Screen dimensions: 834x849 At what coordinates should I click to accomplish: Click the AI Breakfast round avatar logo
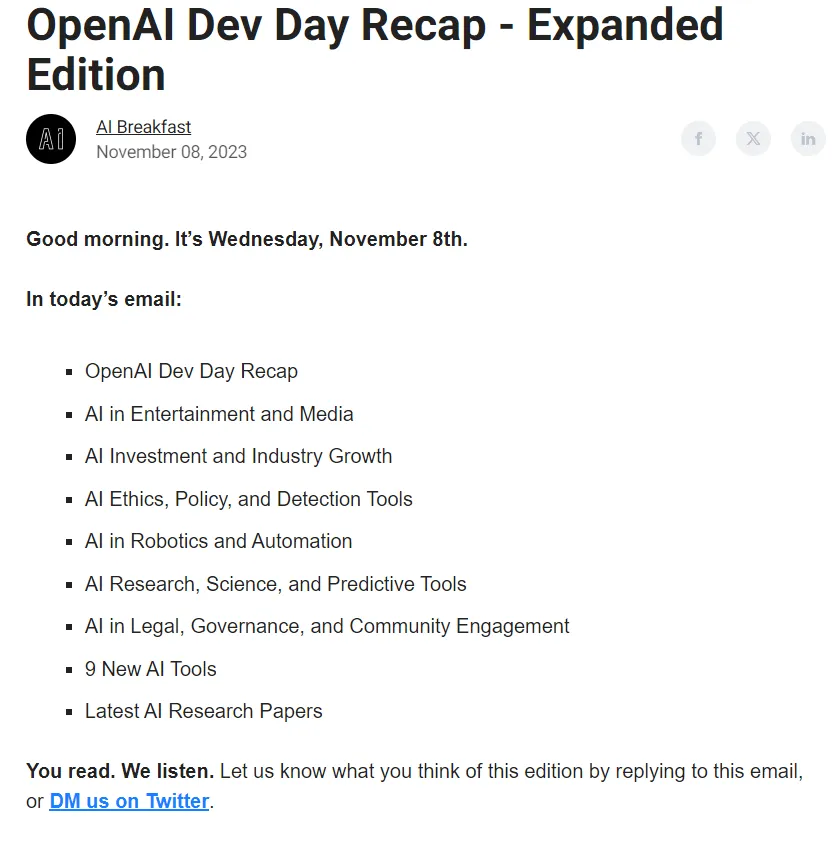tap(51, 139)
